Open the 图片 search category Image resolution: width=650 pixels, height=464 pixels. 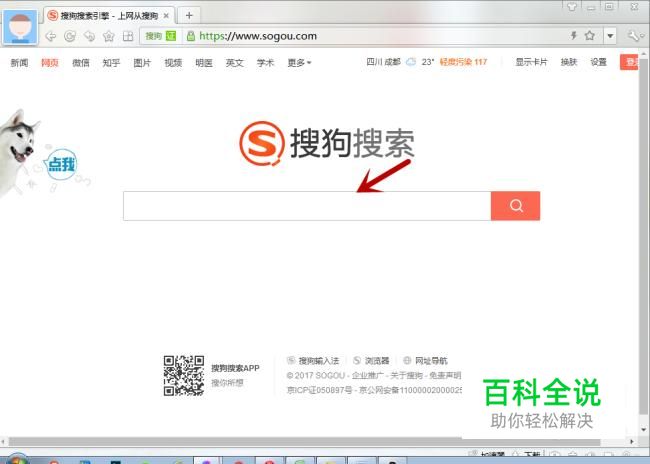pyautogui.click(x=142, y=63)
